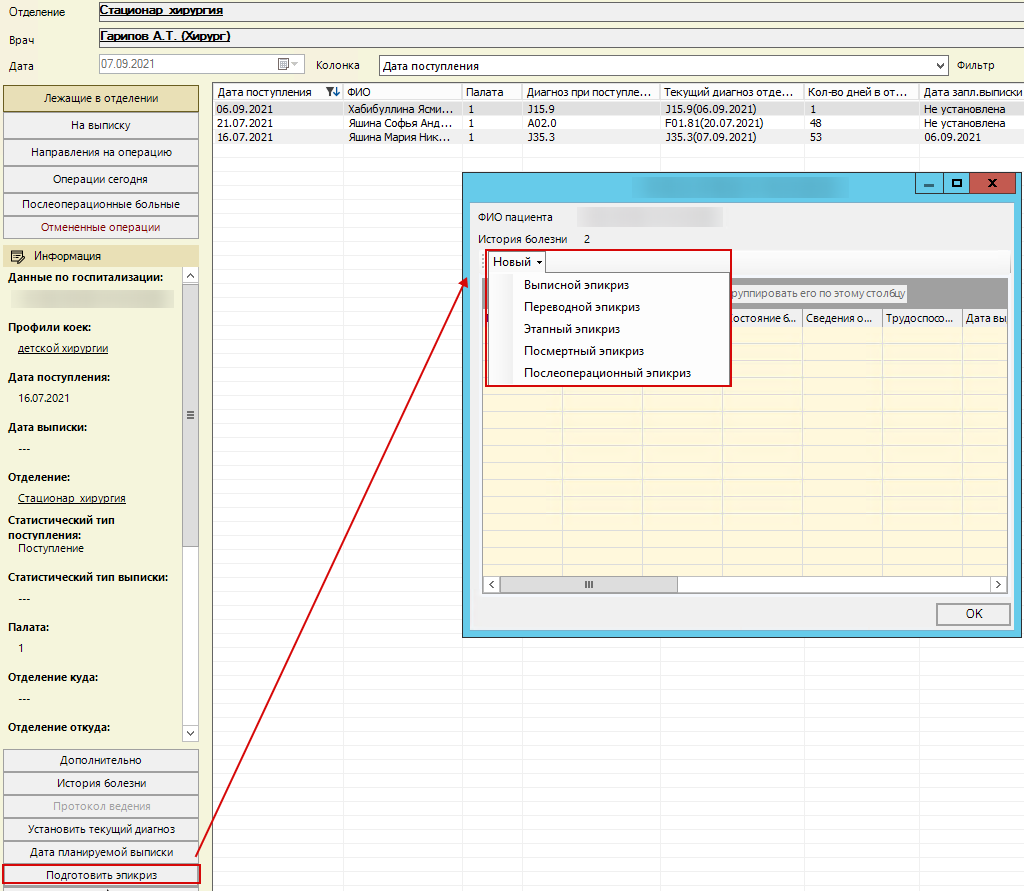1024x891 pixels.
Task: Click the Фильтр label
Action: tap(975, 65)
